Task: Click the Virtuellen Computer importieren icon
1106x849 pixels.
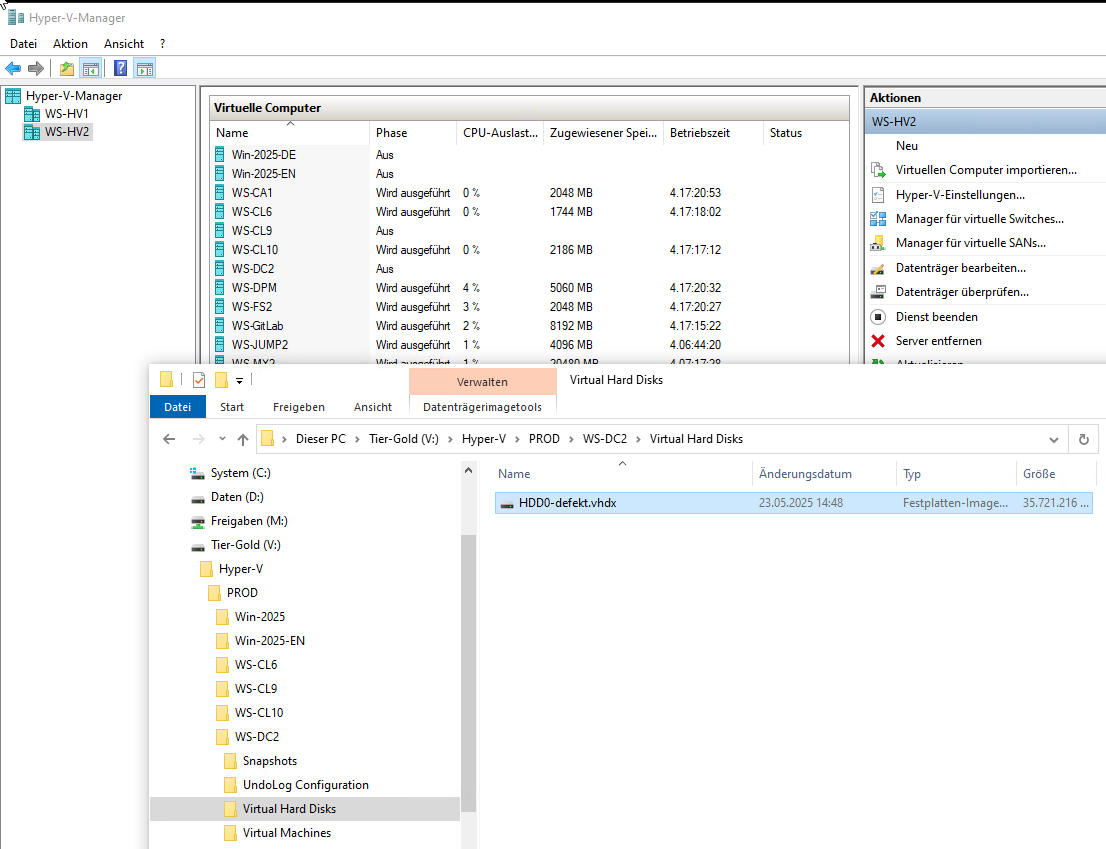Action: coord(878,170)
